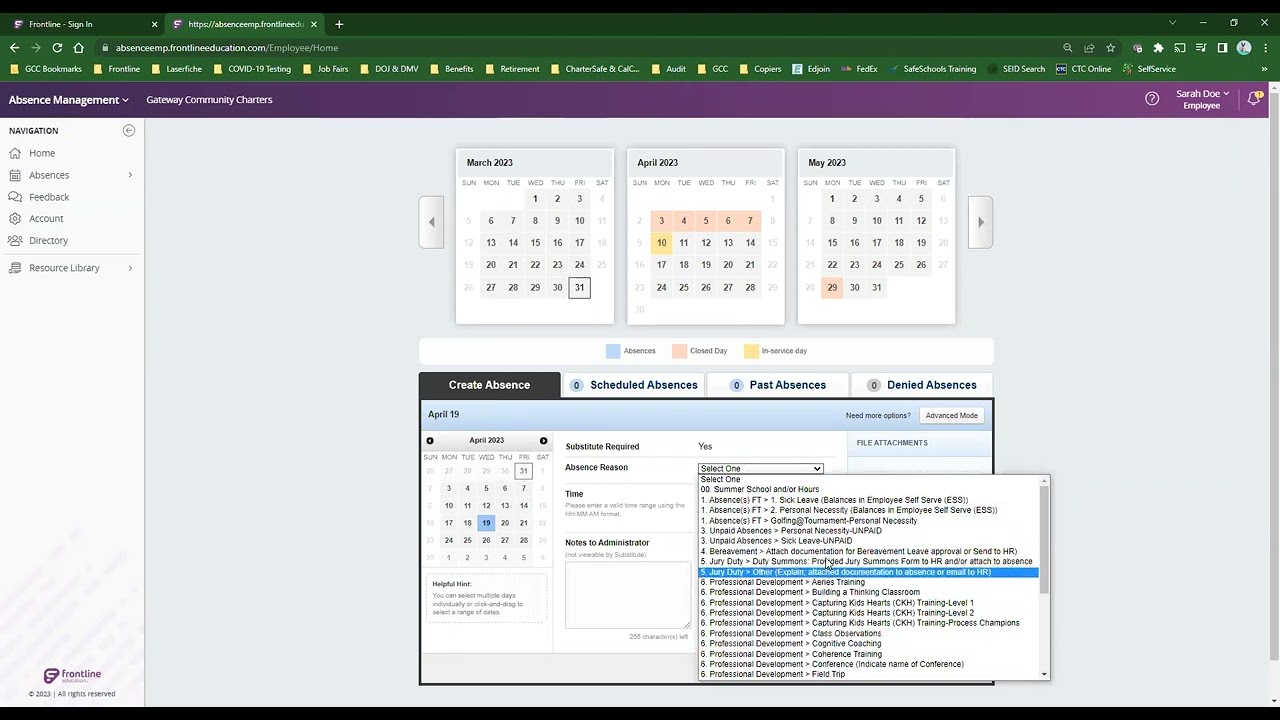
Task: Open the GCC Bookmarks folder
Action: coord(46,69)
